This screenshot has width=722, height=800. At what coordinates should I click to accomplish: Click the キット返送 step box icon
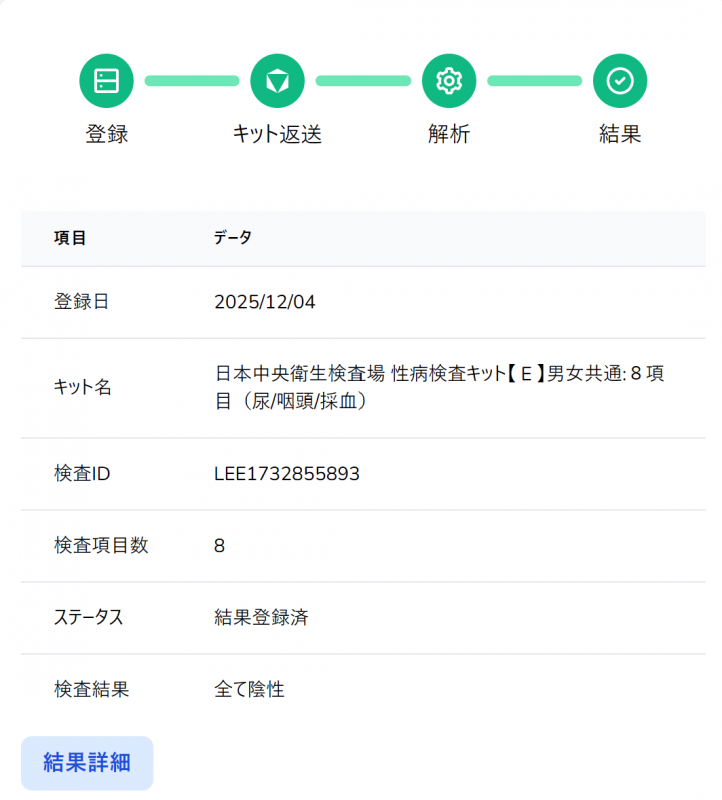click(277, 81)
